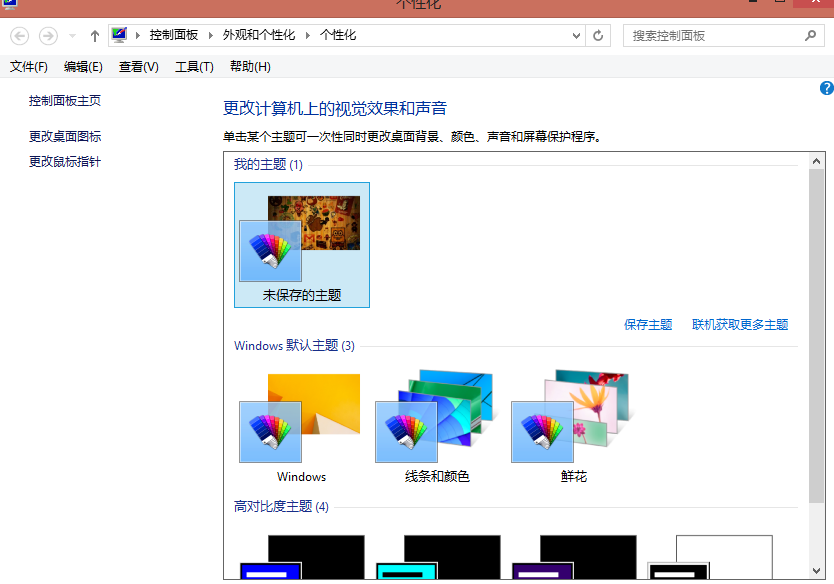Screen dimensions: 834x584
Task: Click the 保存主题 link
Action: coord(646,324)
